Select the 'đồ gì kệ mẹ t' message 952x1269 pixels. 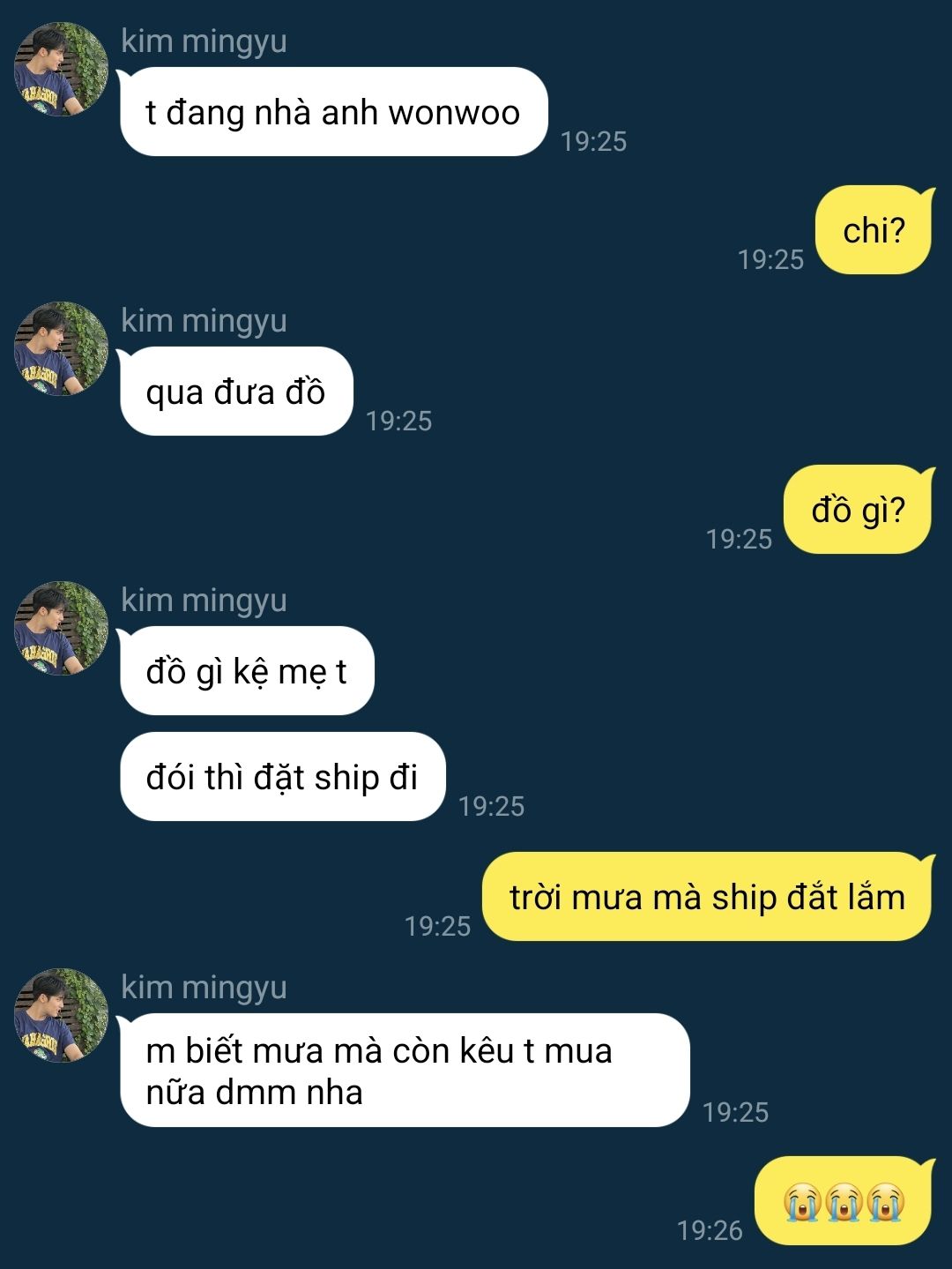(x=247, y=671)
